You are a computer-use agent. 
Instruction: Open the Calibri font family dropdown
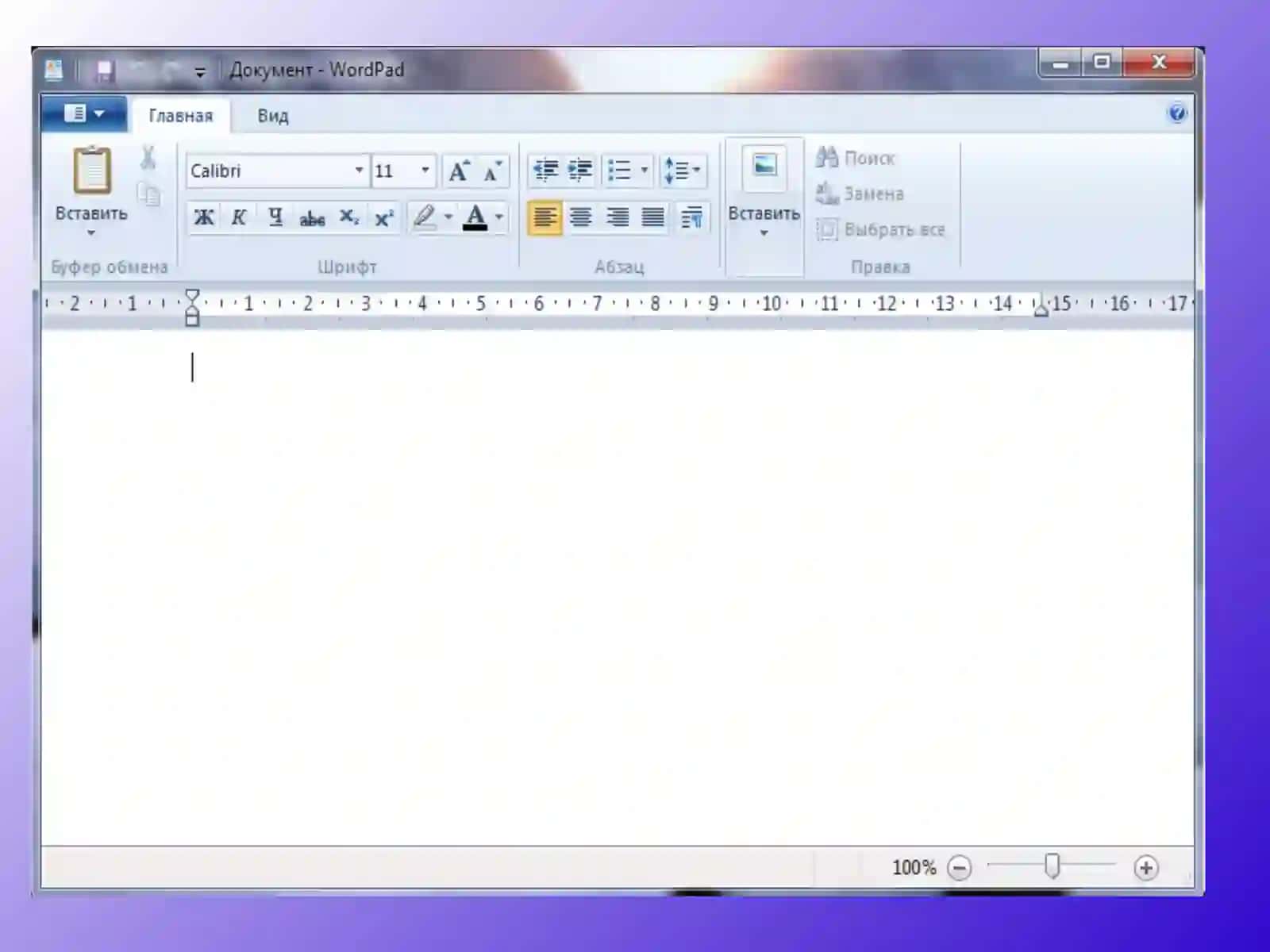click(359, 171)
